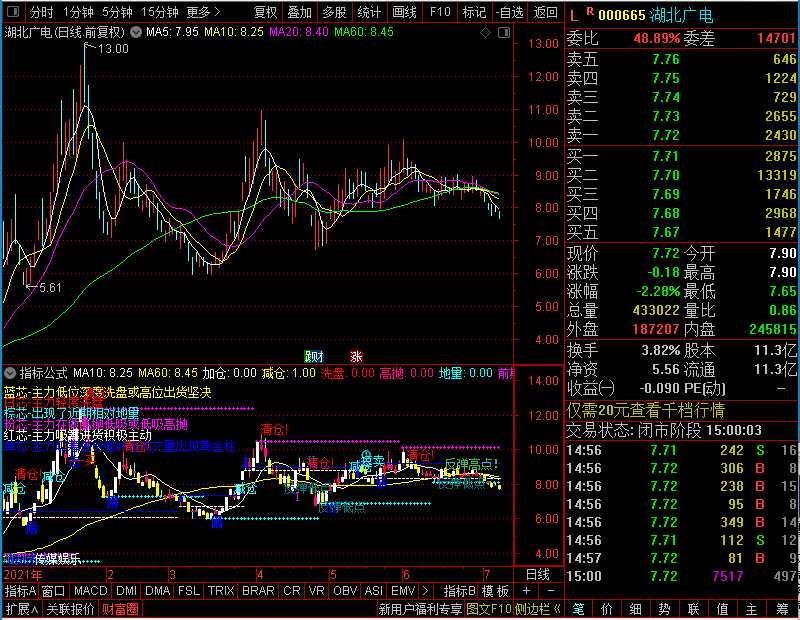Viewport: 800px width, 620px height.
Task: Switch the indicator to CR
Action: pos(292,591)
